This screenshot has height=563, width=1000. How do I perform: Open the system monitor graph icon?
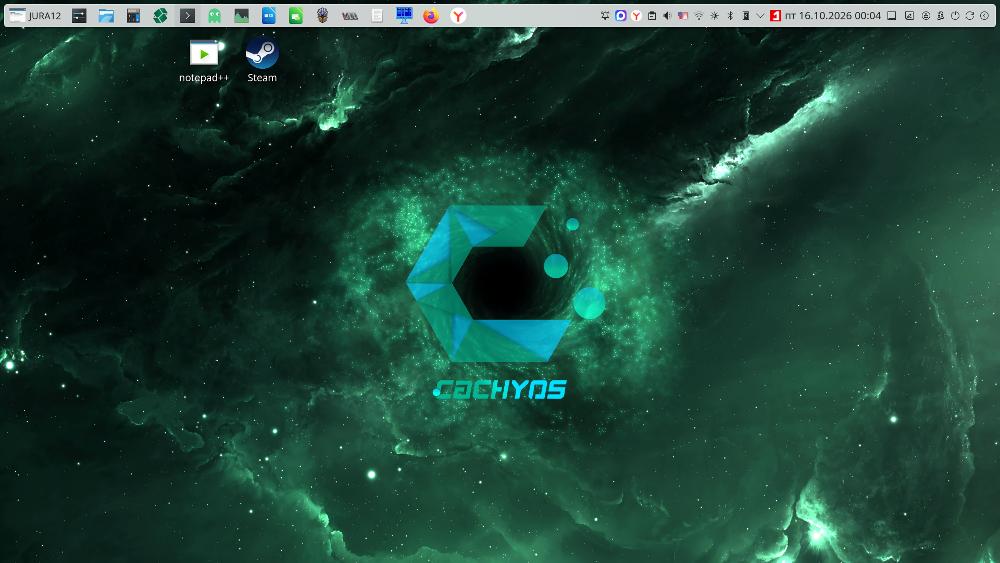242,15
